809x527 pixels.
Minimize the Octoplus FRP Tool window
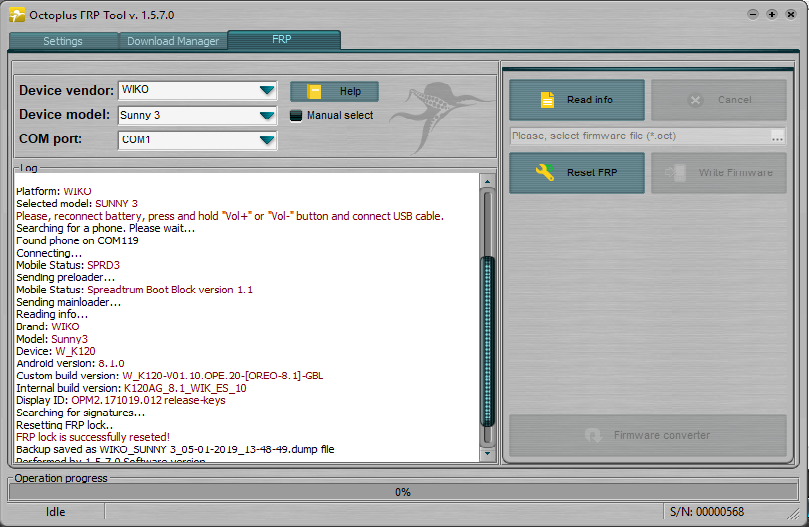tap(753, 14)
